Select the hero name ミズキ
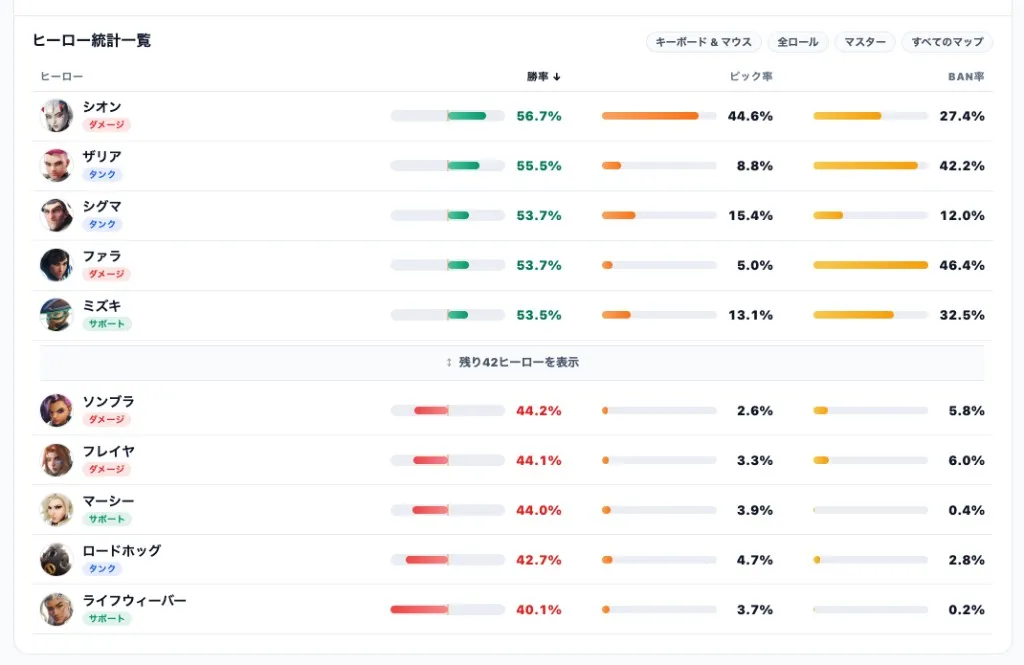Viewport: 1024px width, 665px height. (x=102, y=305)
